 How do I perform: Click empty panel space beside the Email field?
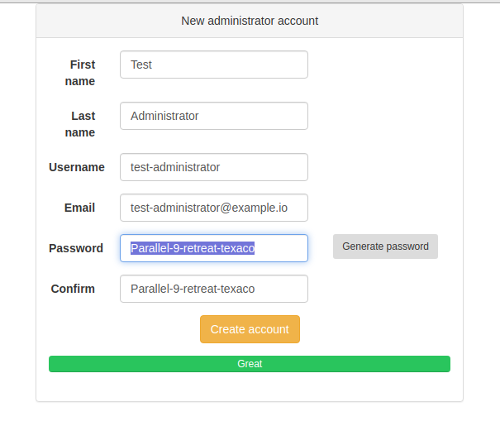click(383, 208)
